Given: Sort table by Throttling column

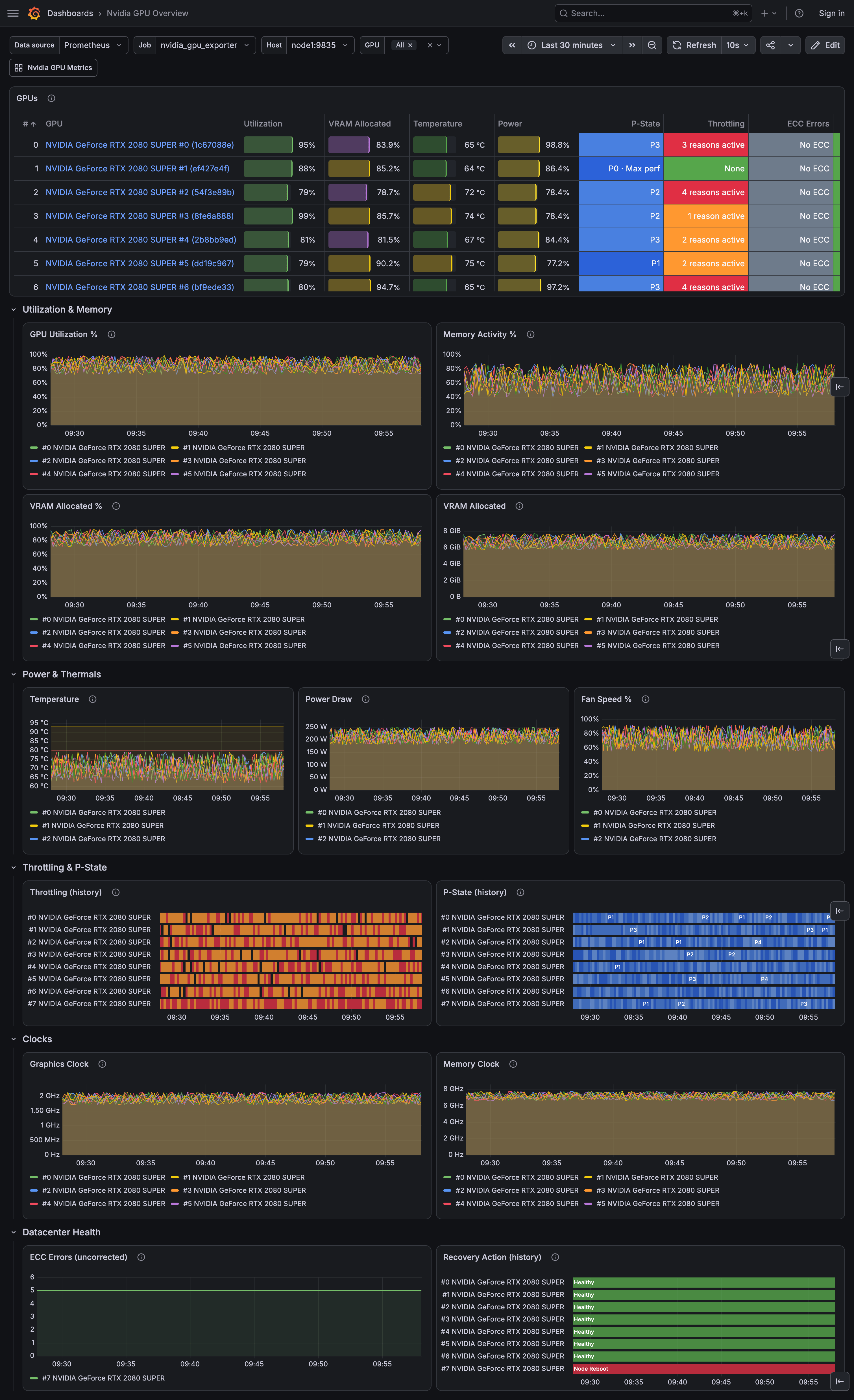Looking at the screenshot, I should click(x=726, y=123).
